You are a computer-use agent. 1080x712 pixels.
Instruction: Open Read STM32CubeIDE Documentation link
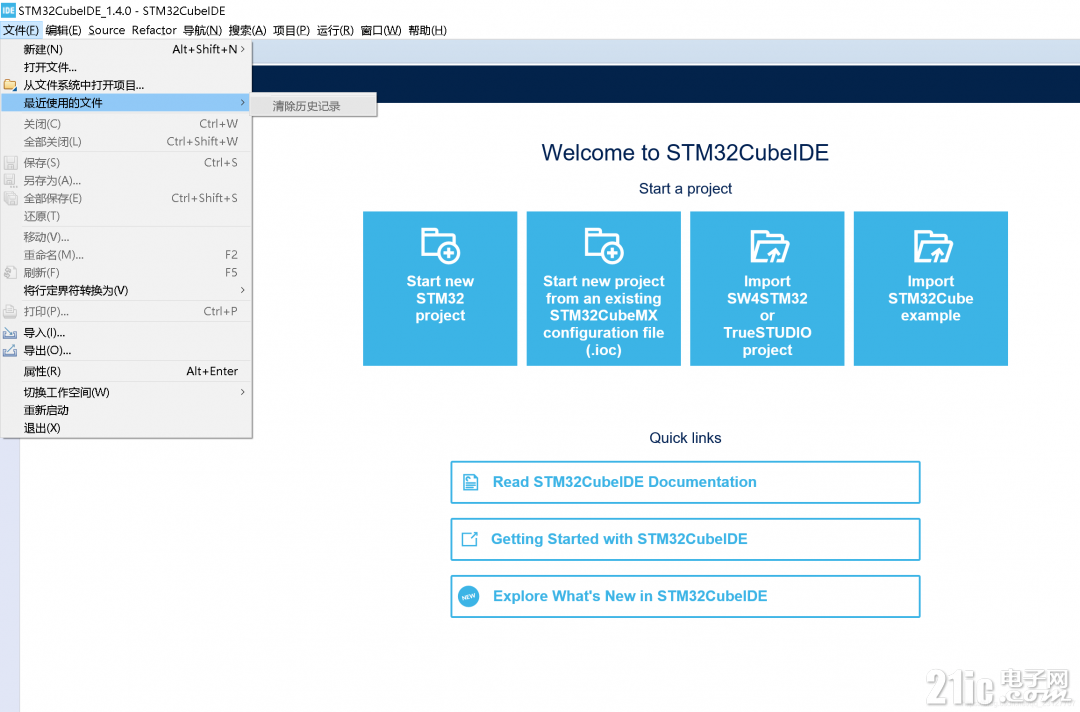(685, 482)
